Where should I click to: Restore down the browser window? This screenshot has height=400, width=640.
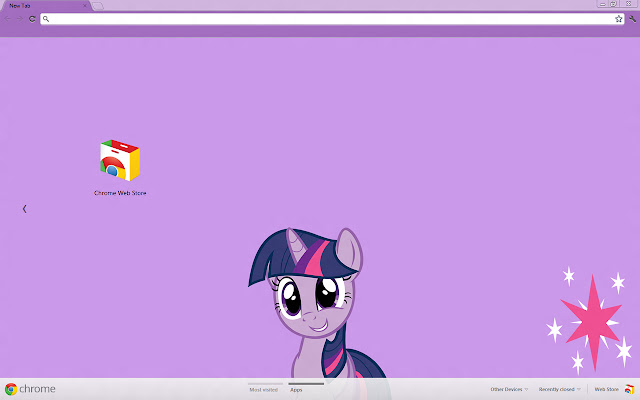coord(613,4)
